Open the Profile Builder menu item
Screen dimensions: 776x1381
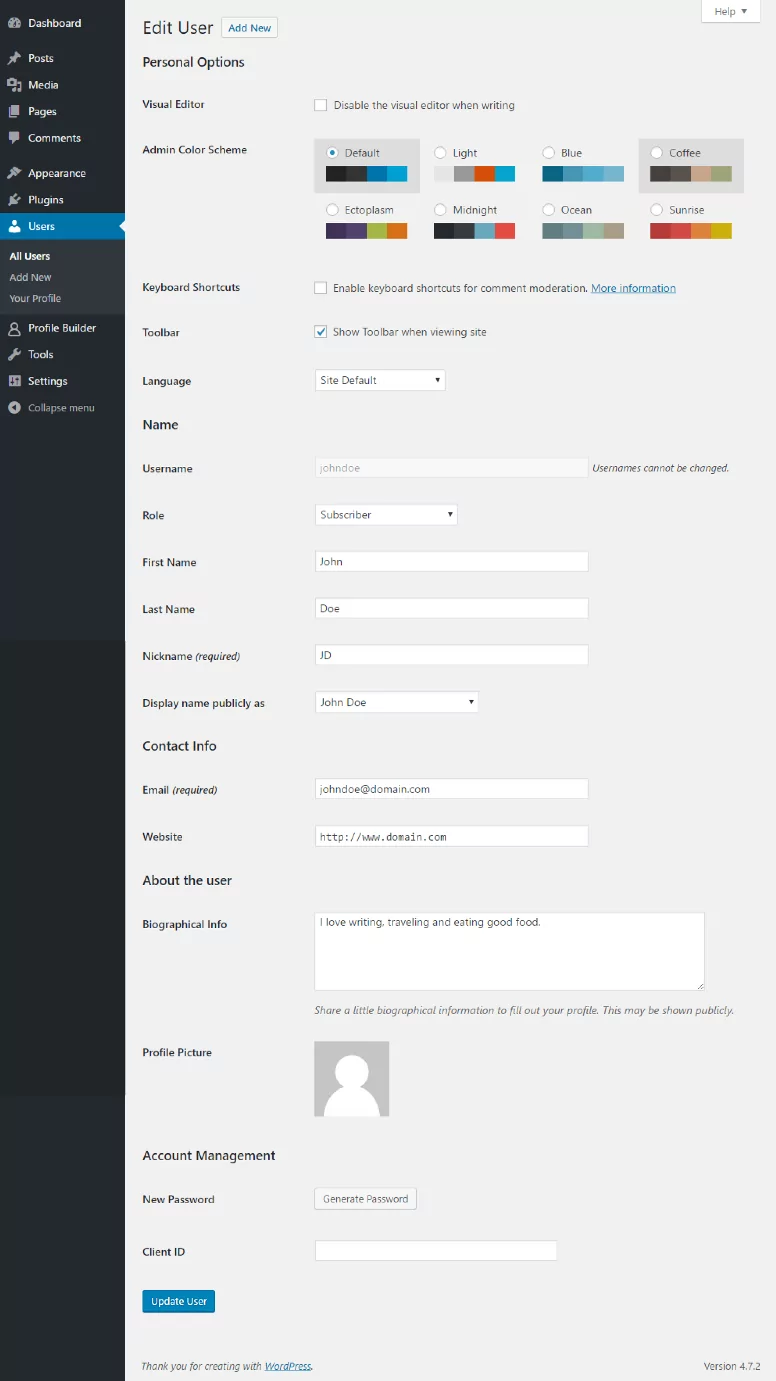(x=62, y=328)
